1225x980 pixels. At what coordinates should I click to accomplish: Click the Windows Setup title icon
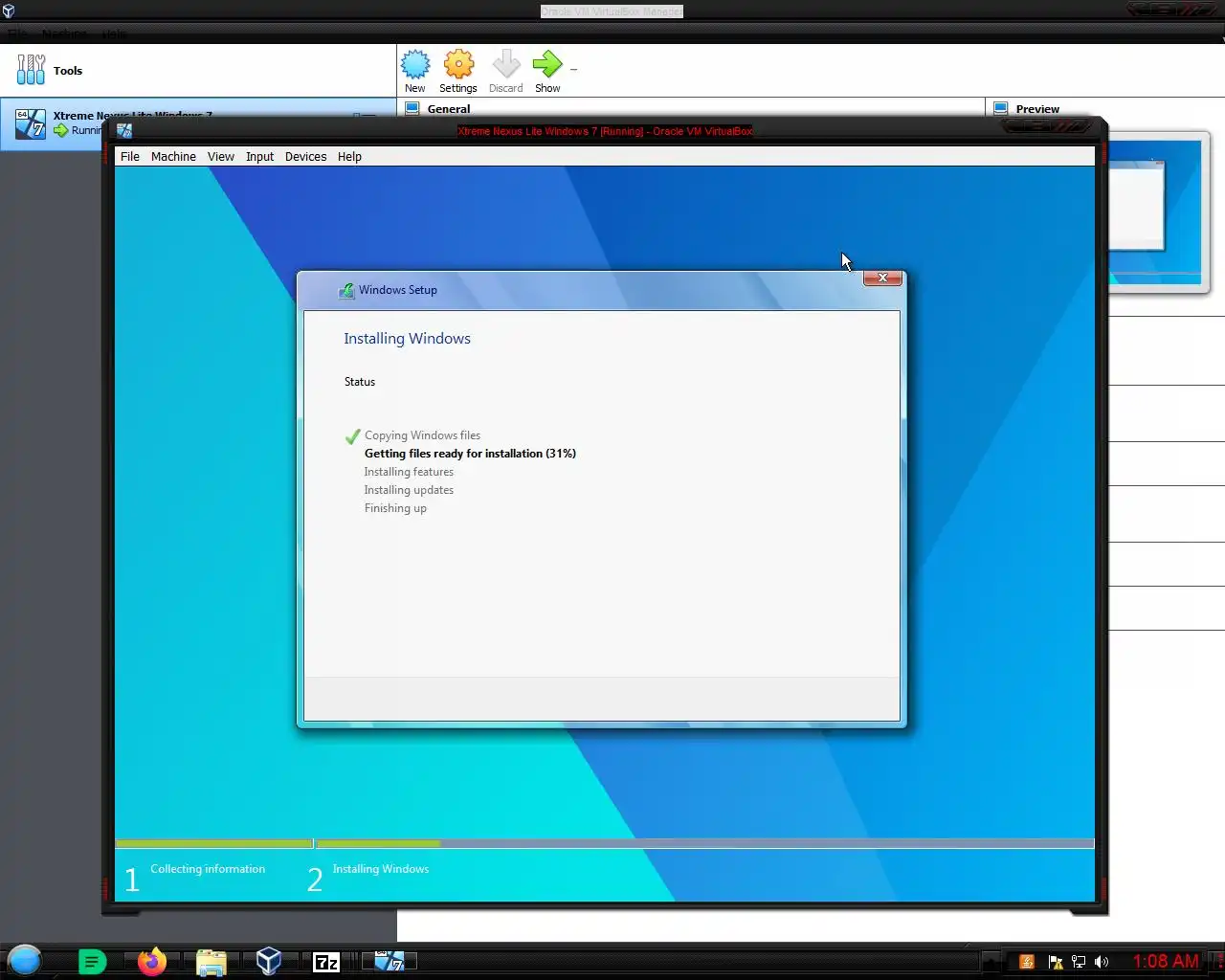coord(346,290)
